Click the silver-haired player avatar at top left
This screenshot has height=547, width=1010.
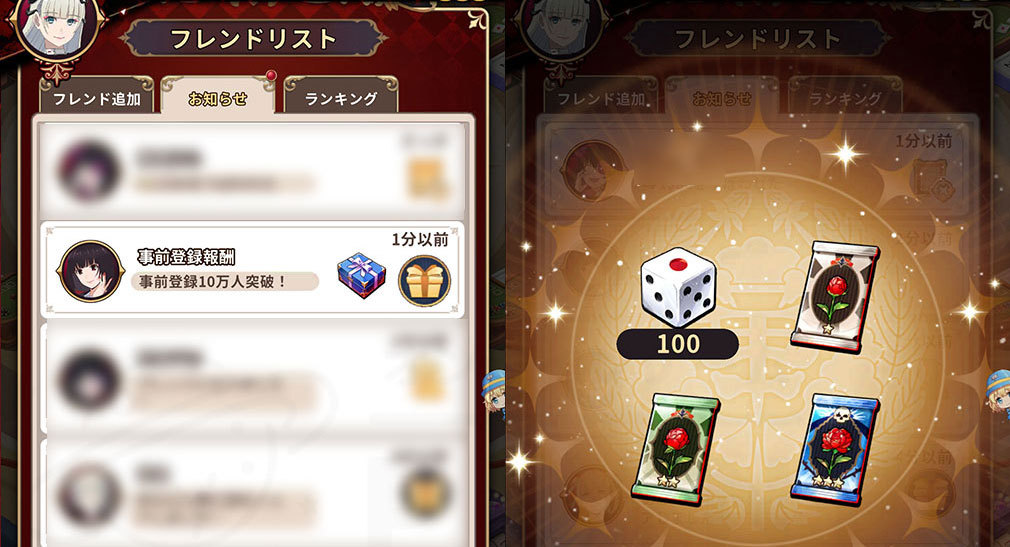tap(57, 29)
